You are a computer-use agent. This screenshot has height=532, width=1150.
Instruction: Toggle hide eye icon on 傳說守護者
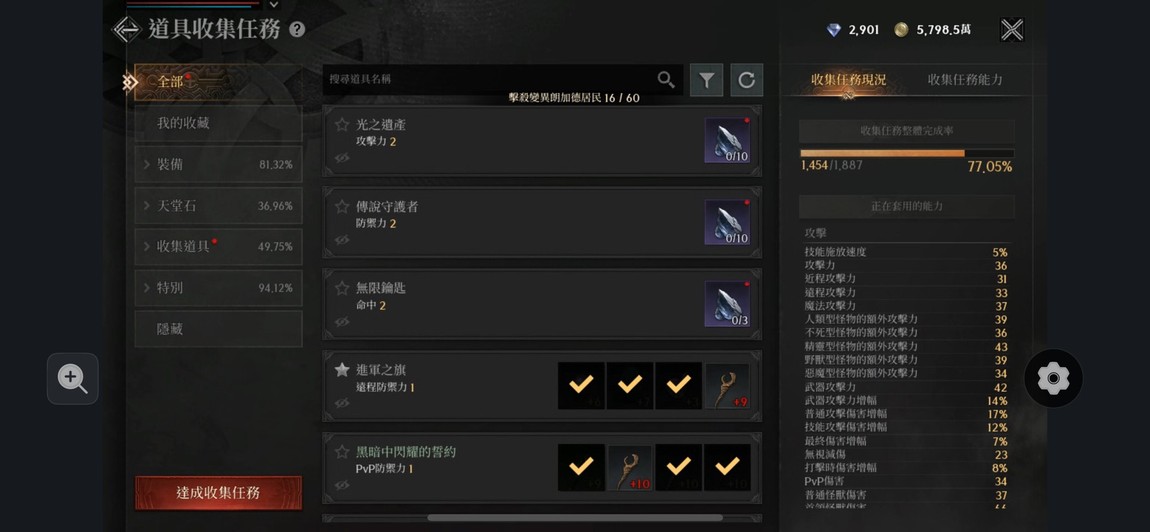[x=342, y=240]
